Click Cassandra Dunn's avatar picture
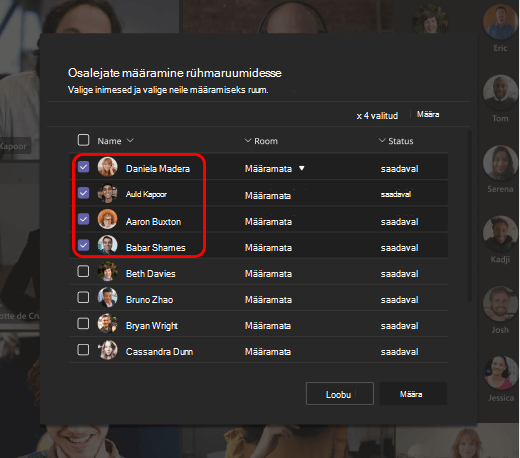The image size is (520, 458). point(107,350)
